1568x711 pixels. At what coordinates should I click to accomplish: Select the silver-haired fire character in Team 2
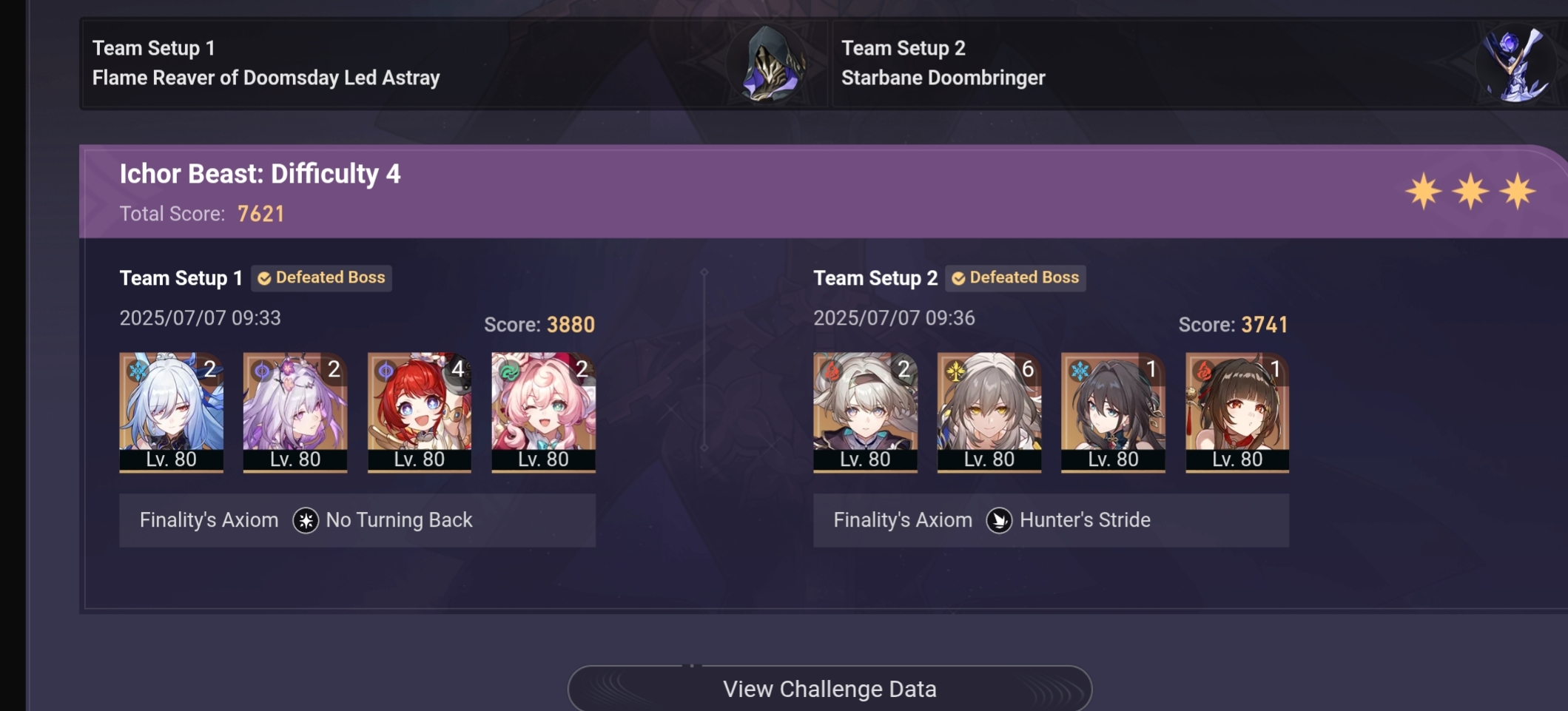[x=865, y=411]
